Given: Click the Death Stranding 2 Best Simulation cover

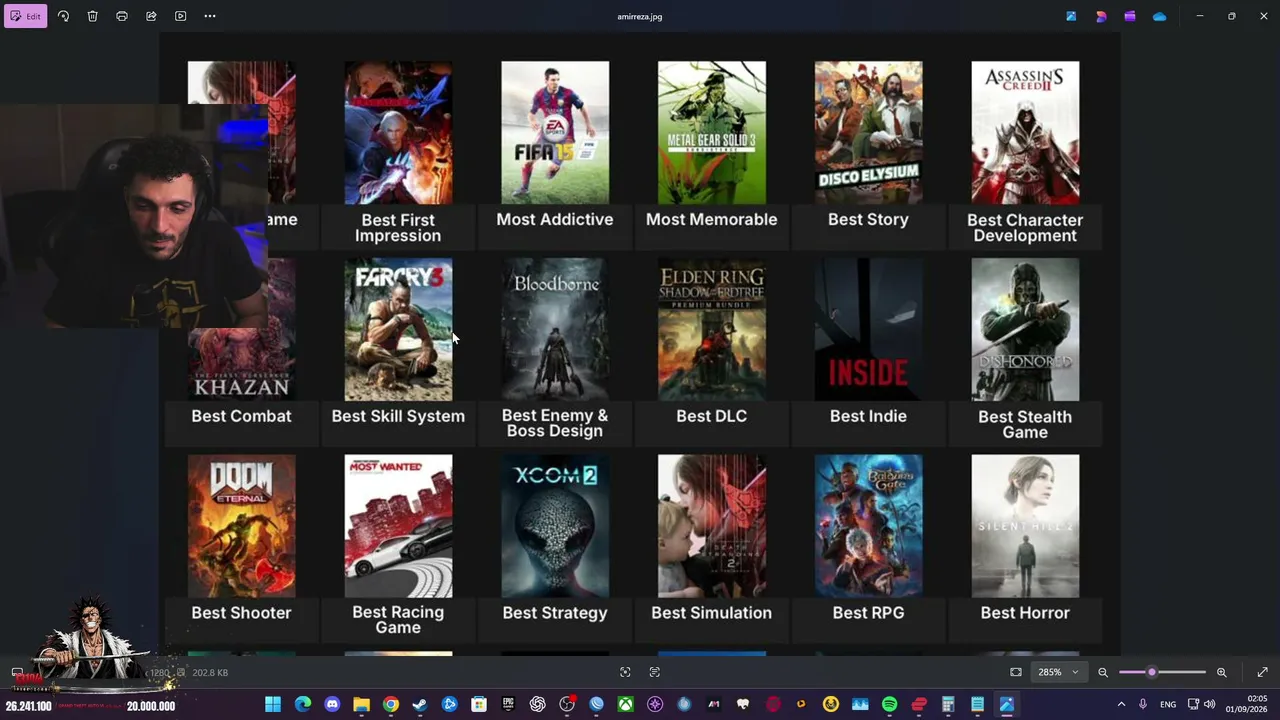Looking at the screenshot, I should pyautogui.click(x=712, y=526).
